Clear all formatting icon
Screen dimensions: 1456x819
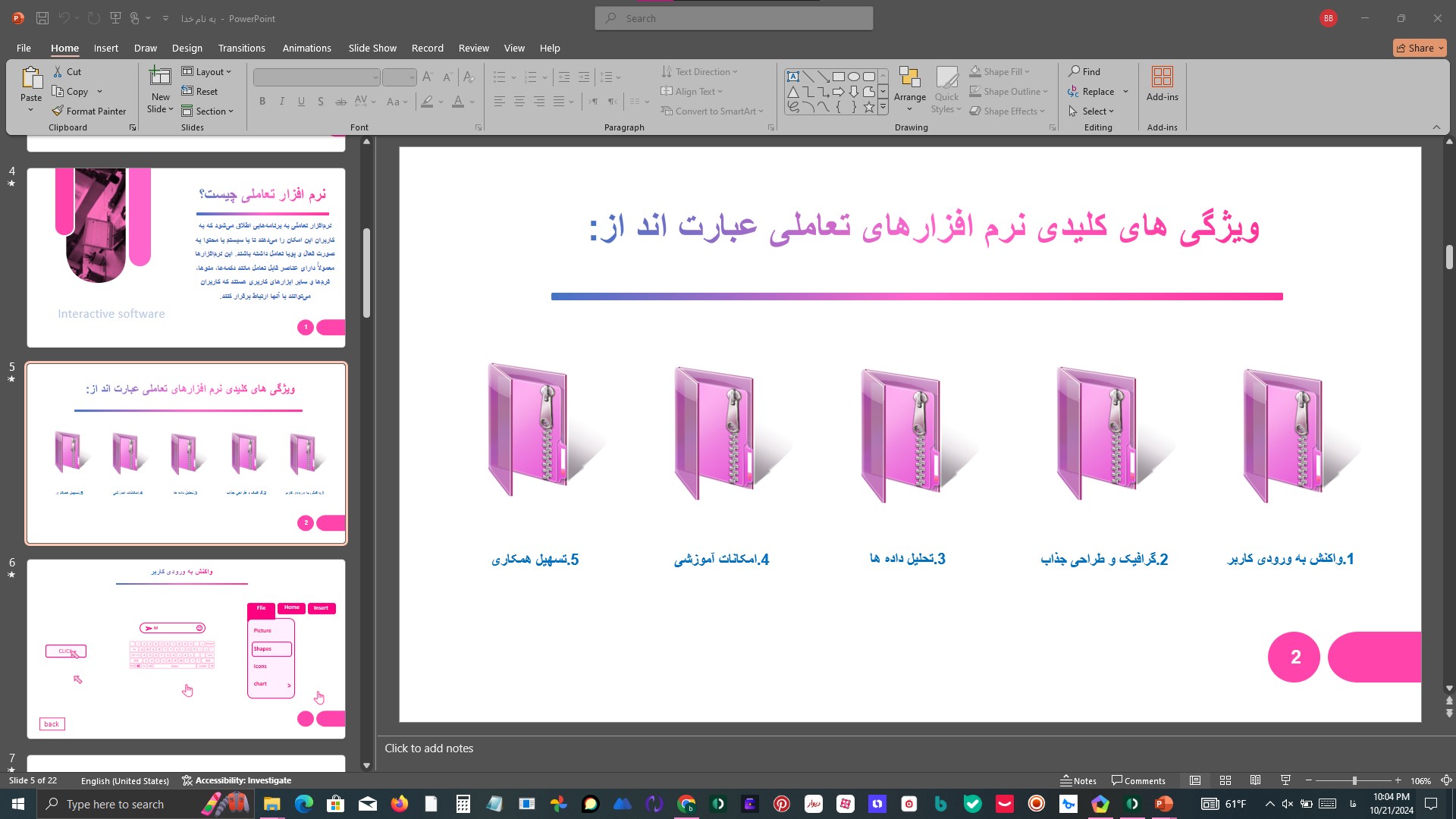(469, 77)
